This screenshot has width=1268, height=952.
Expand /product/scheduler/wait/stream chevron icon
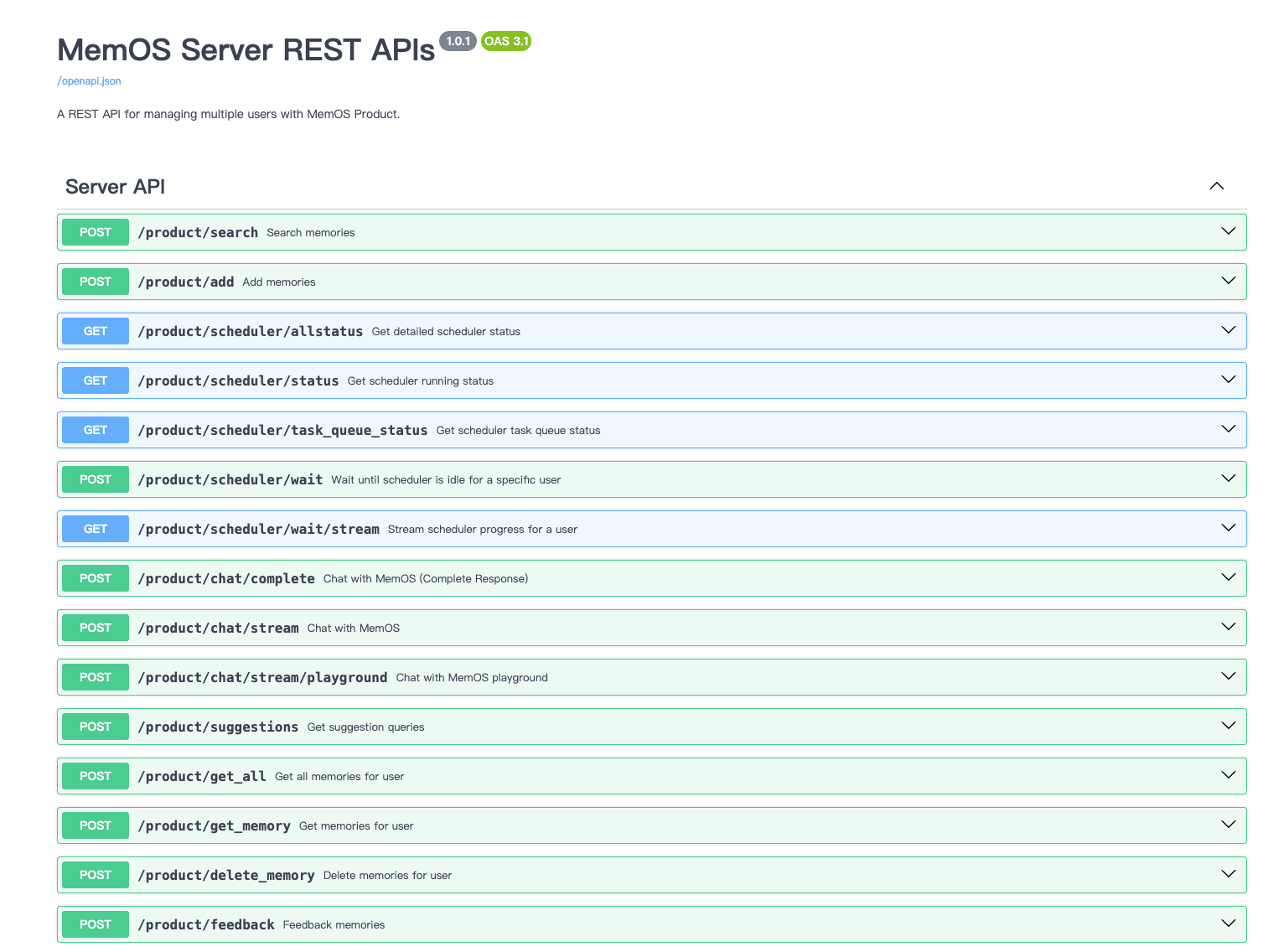click(1228, 528)
